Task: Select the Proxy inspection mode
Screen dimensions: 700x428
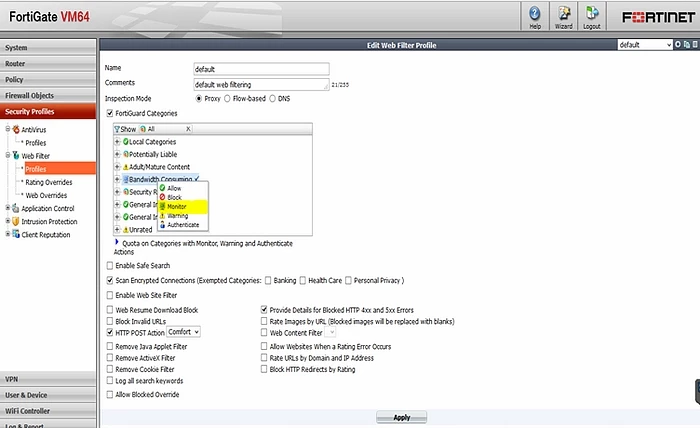Action: pos(199,99)
